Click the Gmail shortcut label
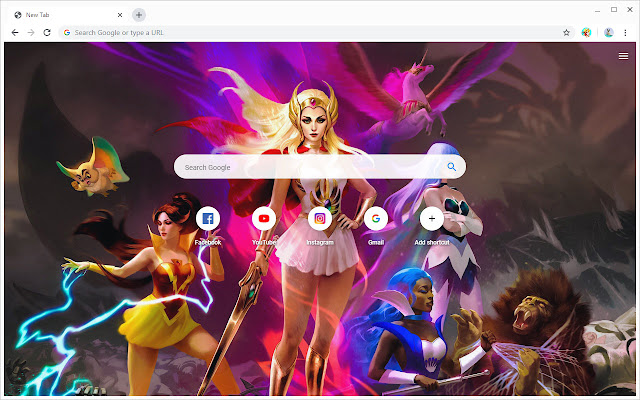 [x=376, y=242]
